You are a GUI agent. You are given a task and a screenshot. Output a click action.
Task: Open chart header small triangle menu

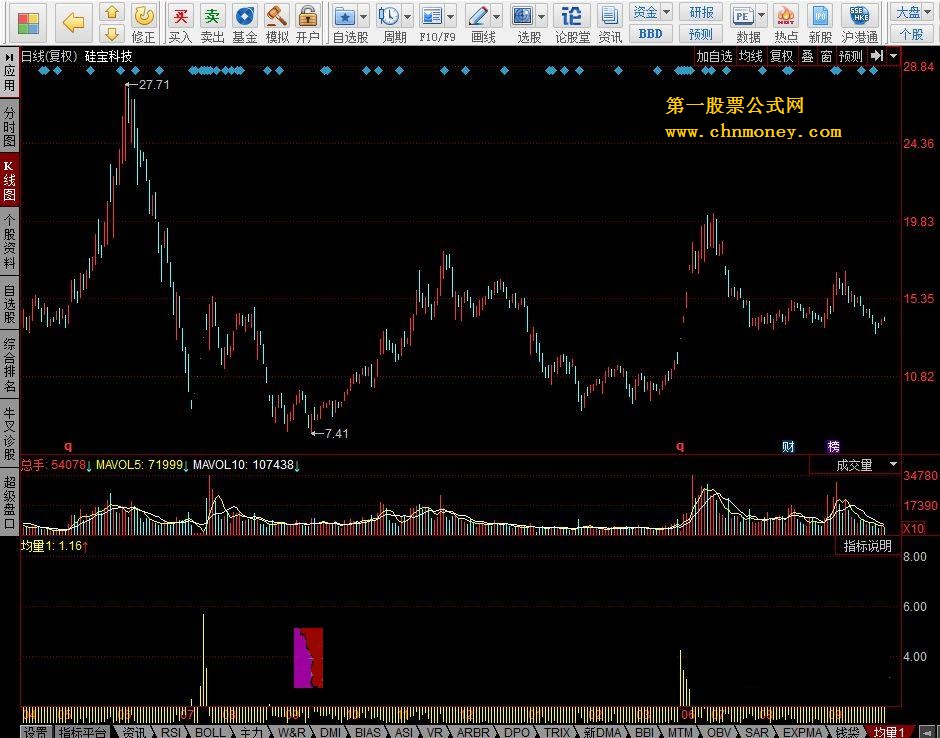tap(893, 56)
